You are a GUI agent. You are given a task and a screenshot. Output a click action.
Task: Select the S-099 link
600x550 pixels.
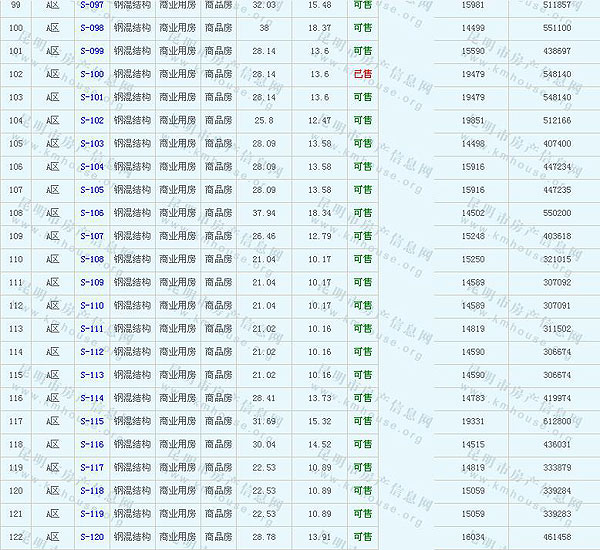click(x=92, y=51)
